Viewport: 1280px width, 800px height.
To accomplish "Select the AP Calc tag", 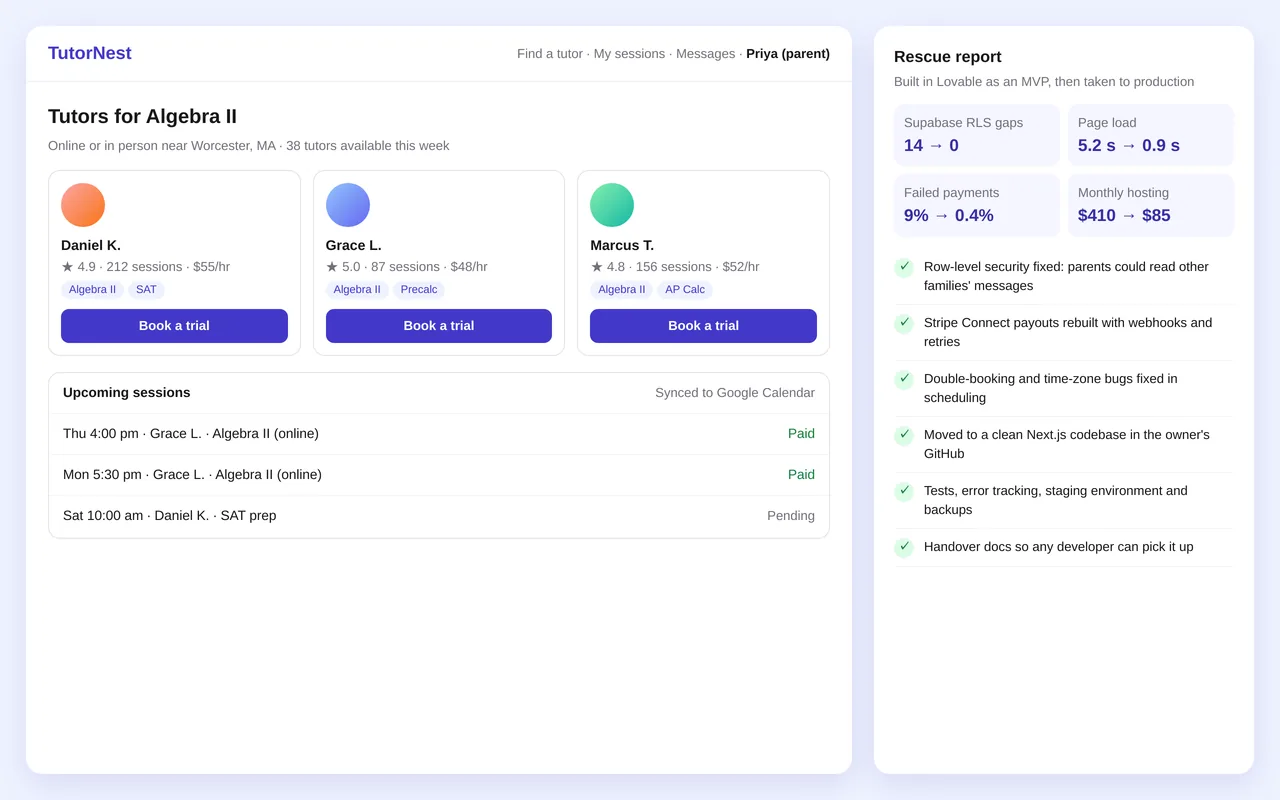I will point(685,290).
